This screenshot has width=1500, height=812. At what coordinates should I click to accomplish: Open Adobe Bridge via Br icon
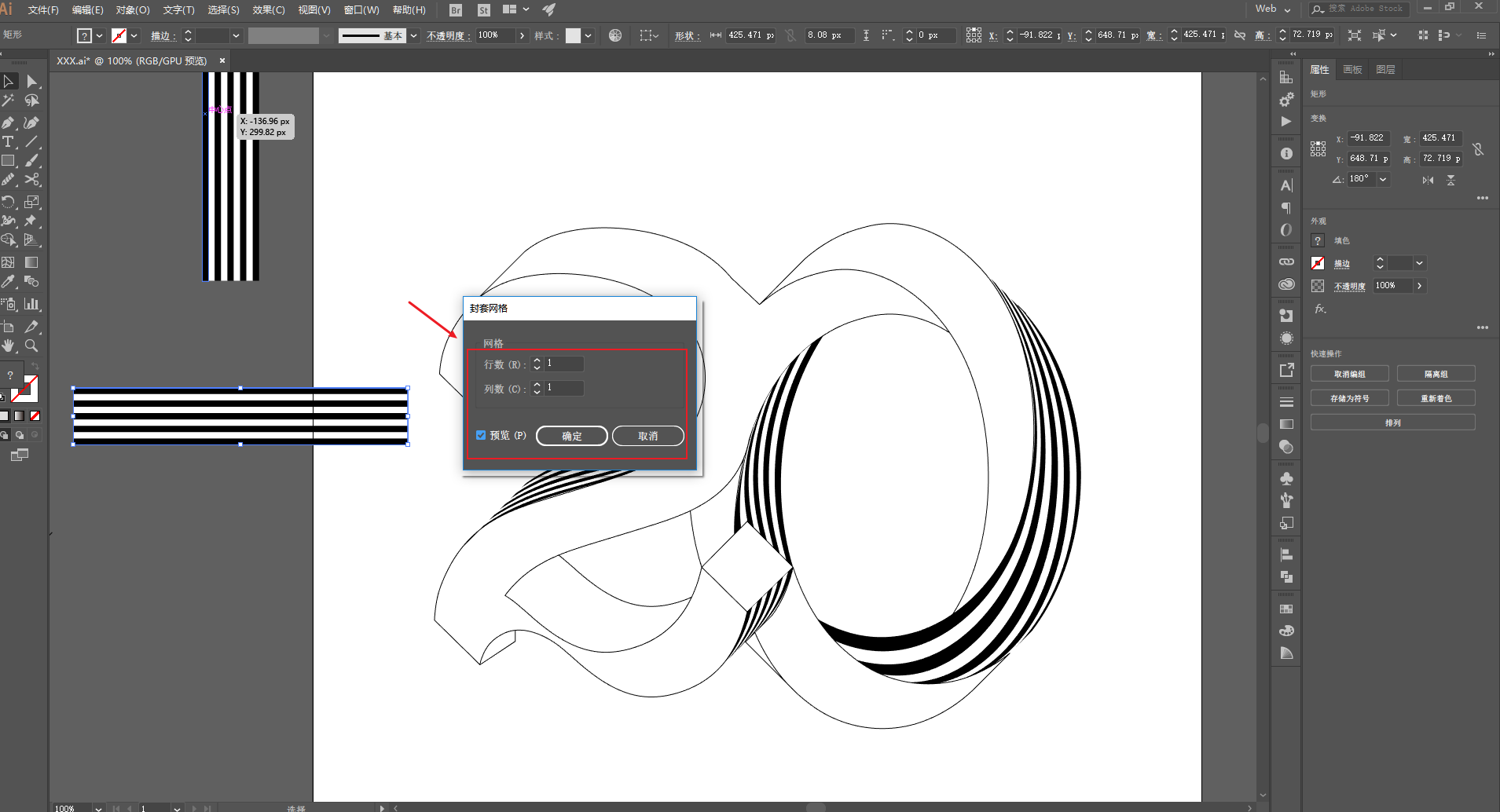click(x=456, y=10)
